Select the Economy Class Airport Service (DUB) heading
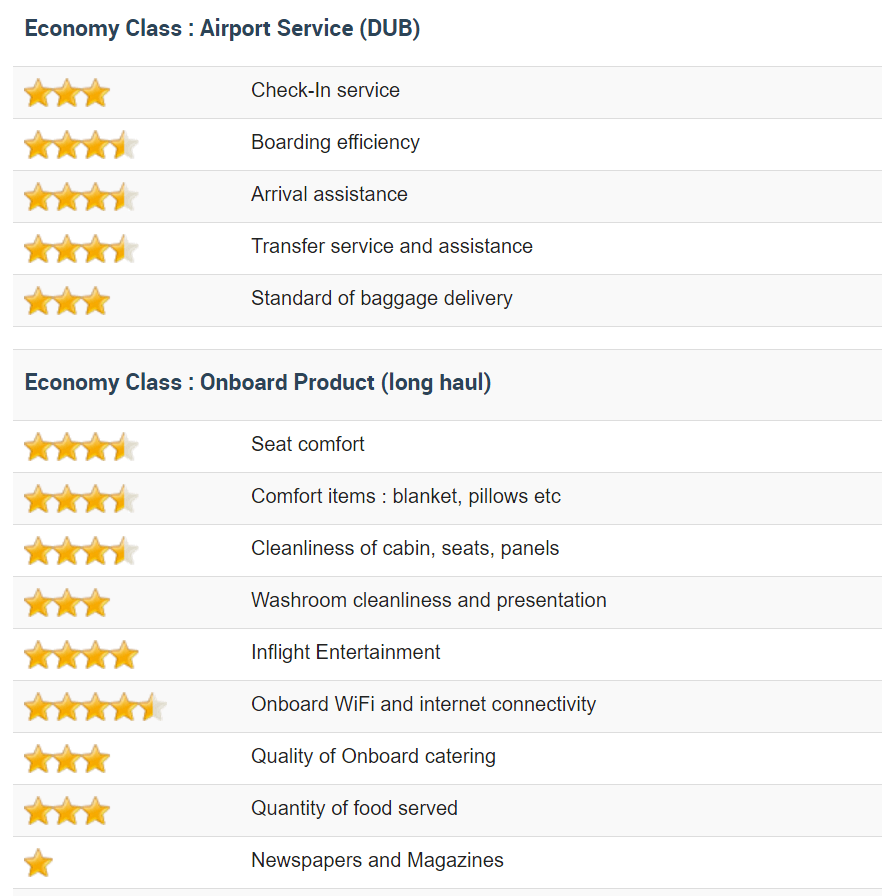Viewport: 892px width, 896px height. (222, 29)
